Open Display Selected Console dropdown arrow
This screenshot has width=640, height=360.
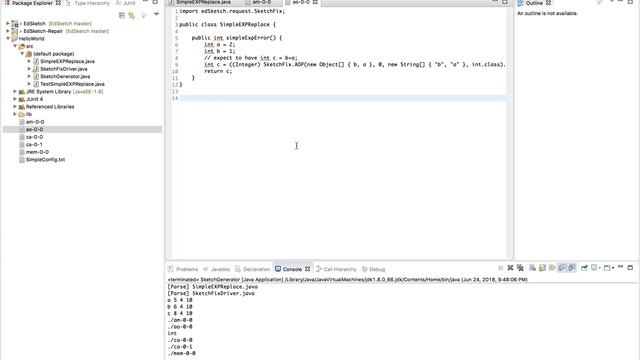click(x=600, y=268)
